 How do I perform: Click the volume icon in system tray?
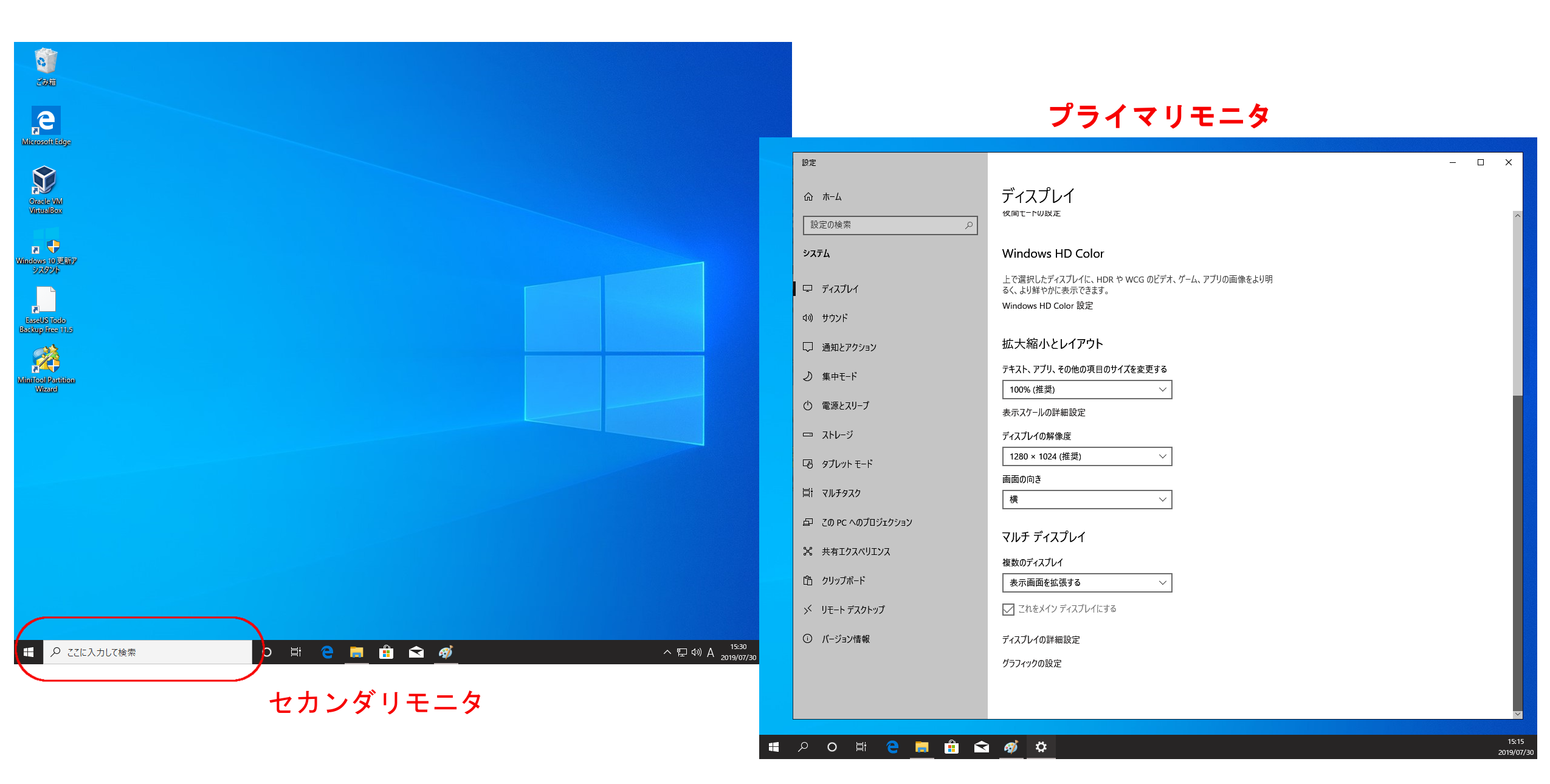[x=696, y=652]
